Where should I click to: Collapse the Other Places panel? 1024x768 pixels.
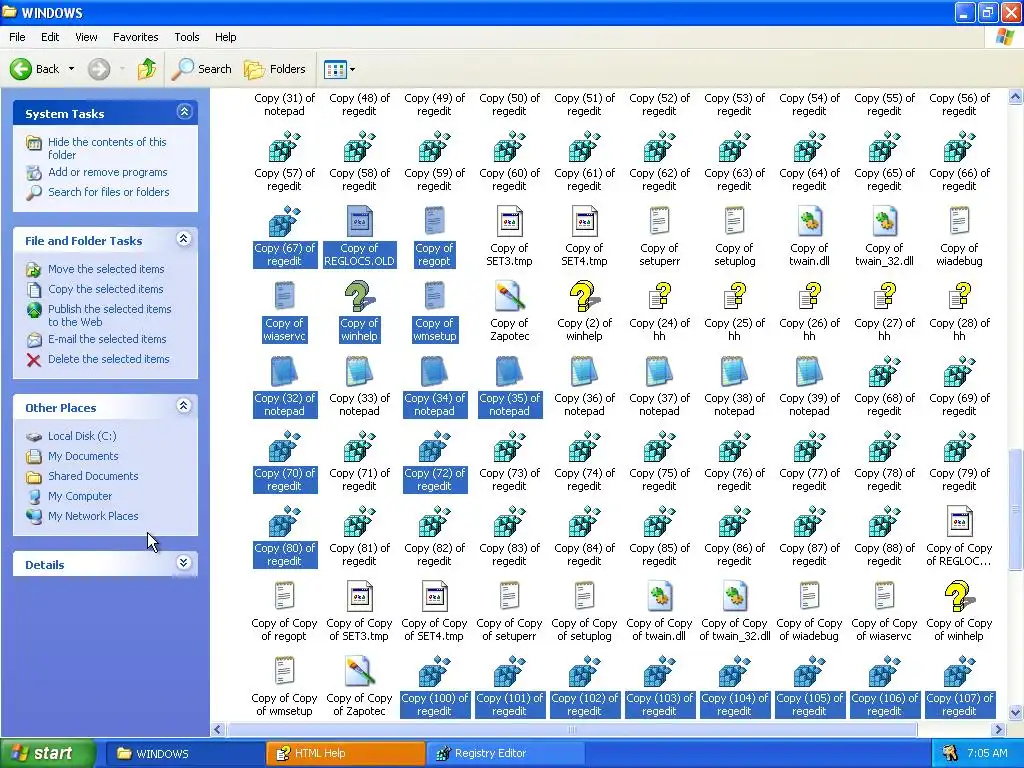(184, 406)
